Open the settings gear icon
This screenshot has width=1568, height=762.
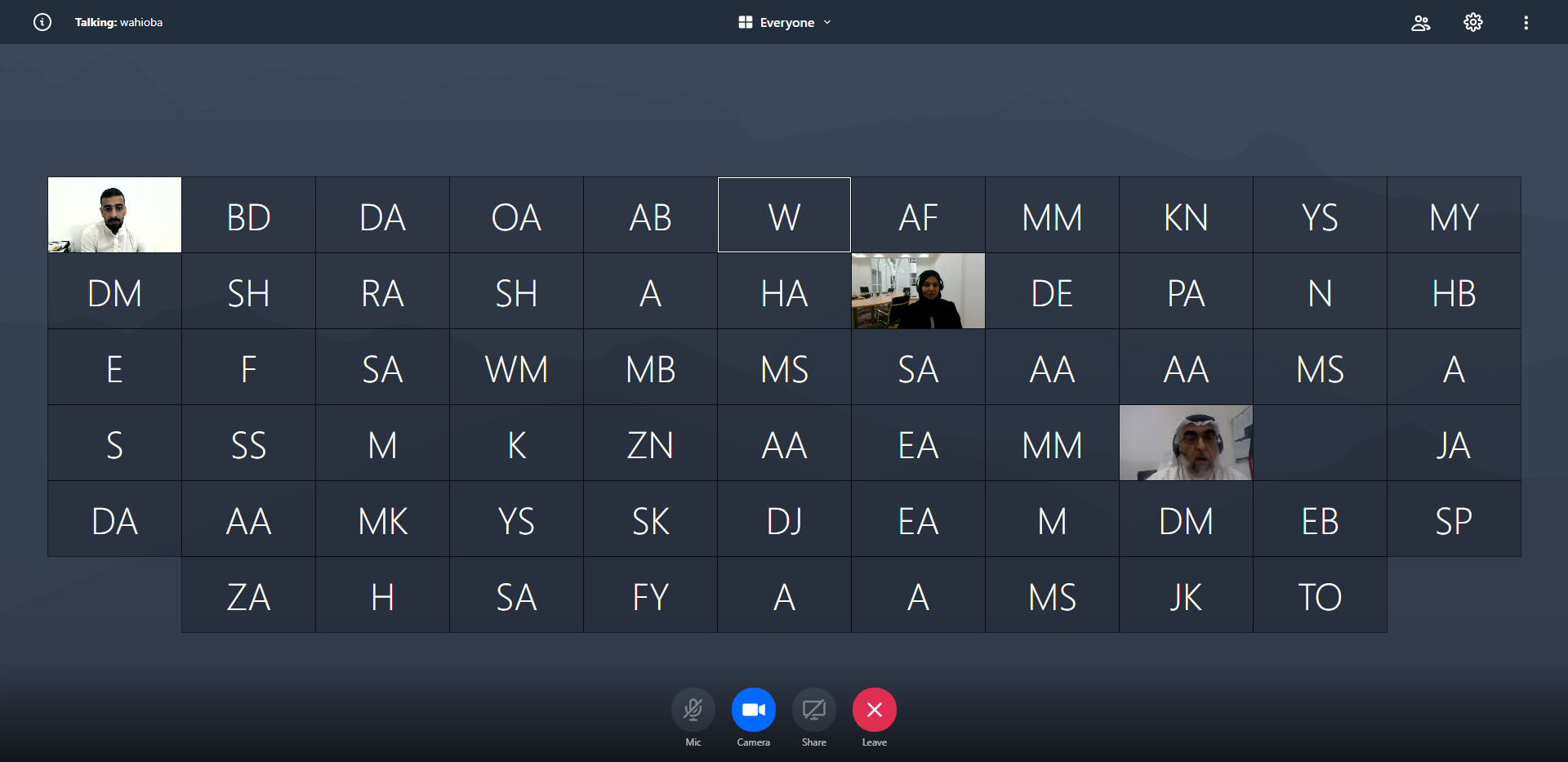click(x=1472, y=22)
